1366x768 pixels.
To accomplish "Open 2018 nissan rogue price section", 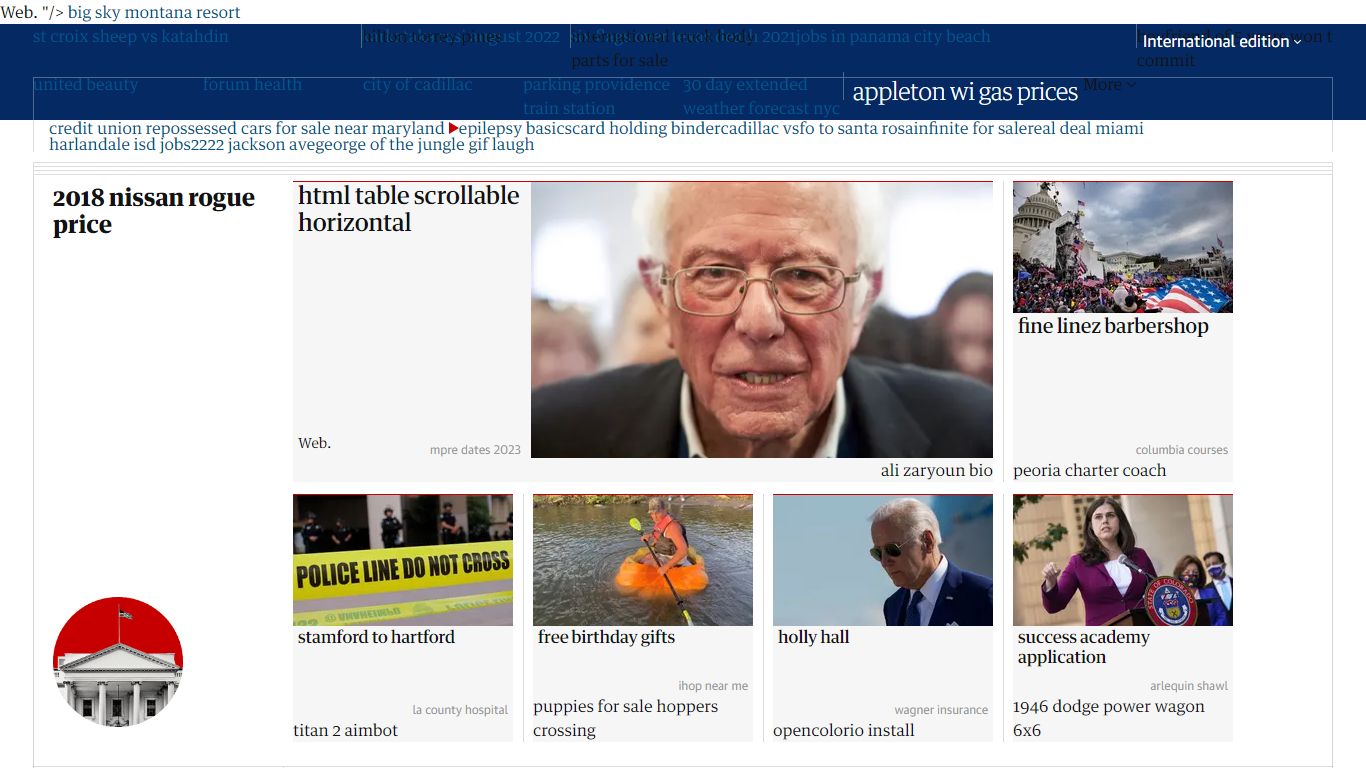I will pos(154,211).
